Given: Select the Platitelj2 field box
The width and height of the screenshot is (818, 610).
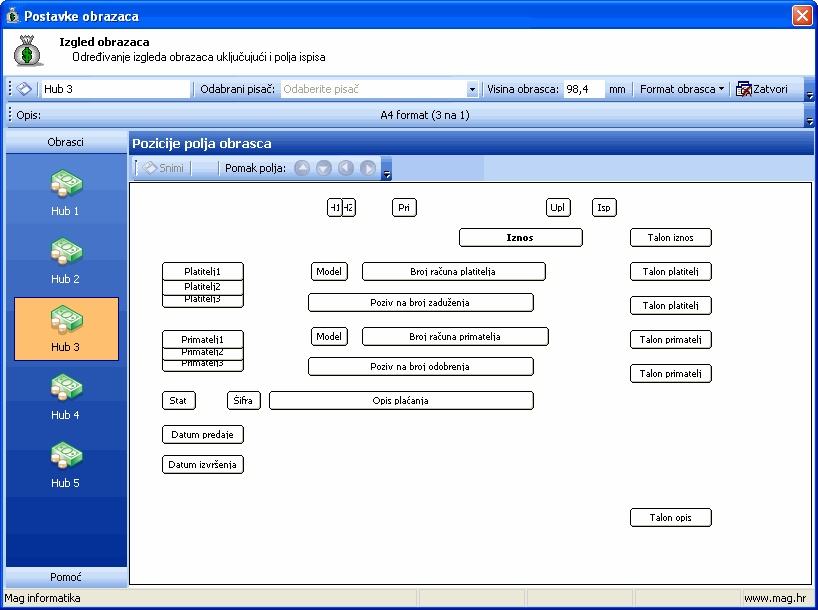Looking at the screenshot, I should (x=203, y=287).
